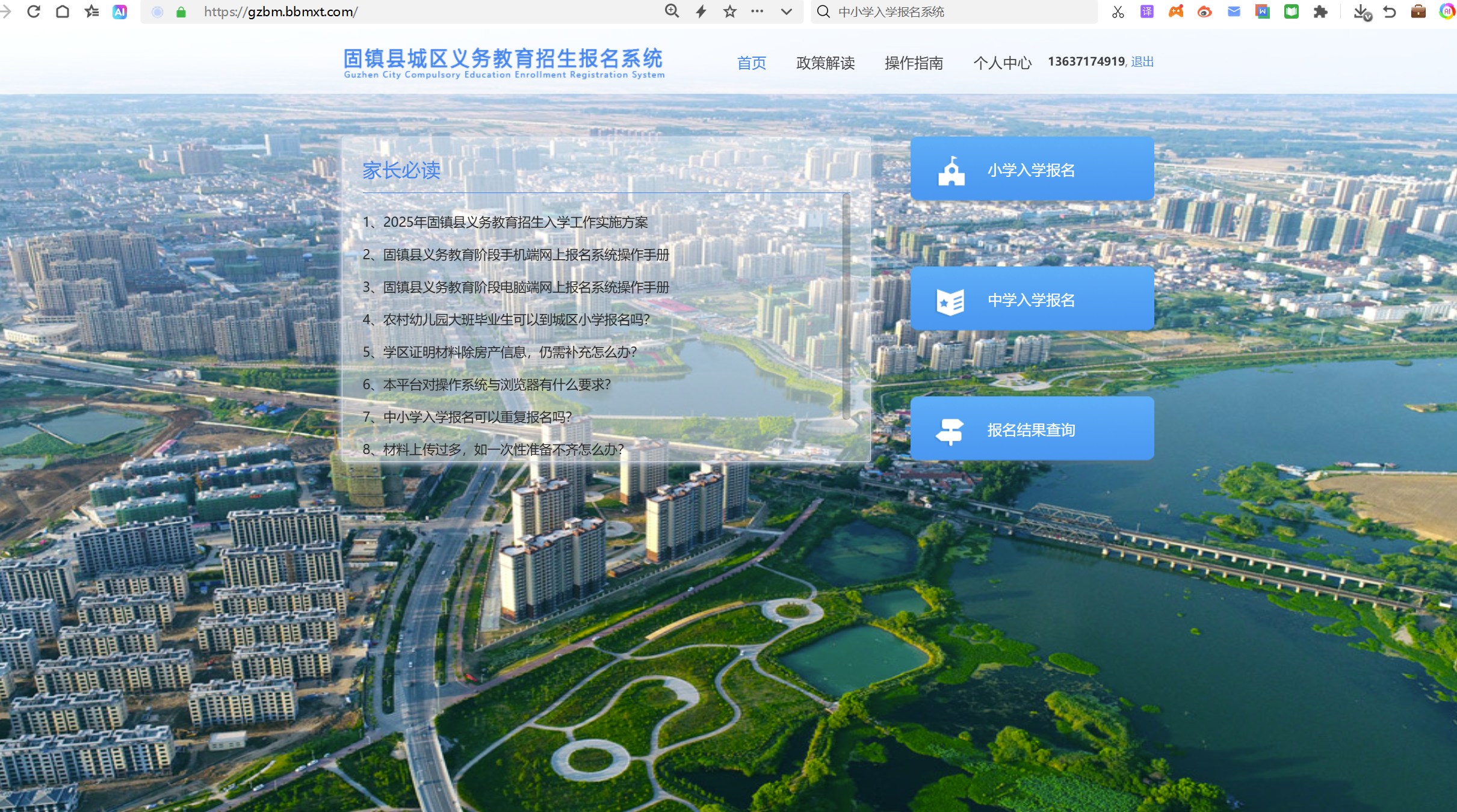Click the 报名结果查询 button
Screen dimensions: 1457x812
tap(1032, 429)
